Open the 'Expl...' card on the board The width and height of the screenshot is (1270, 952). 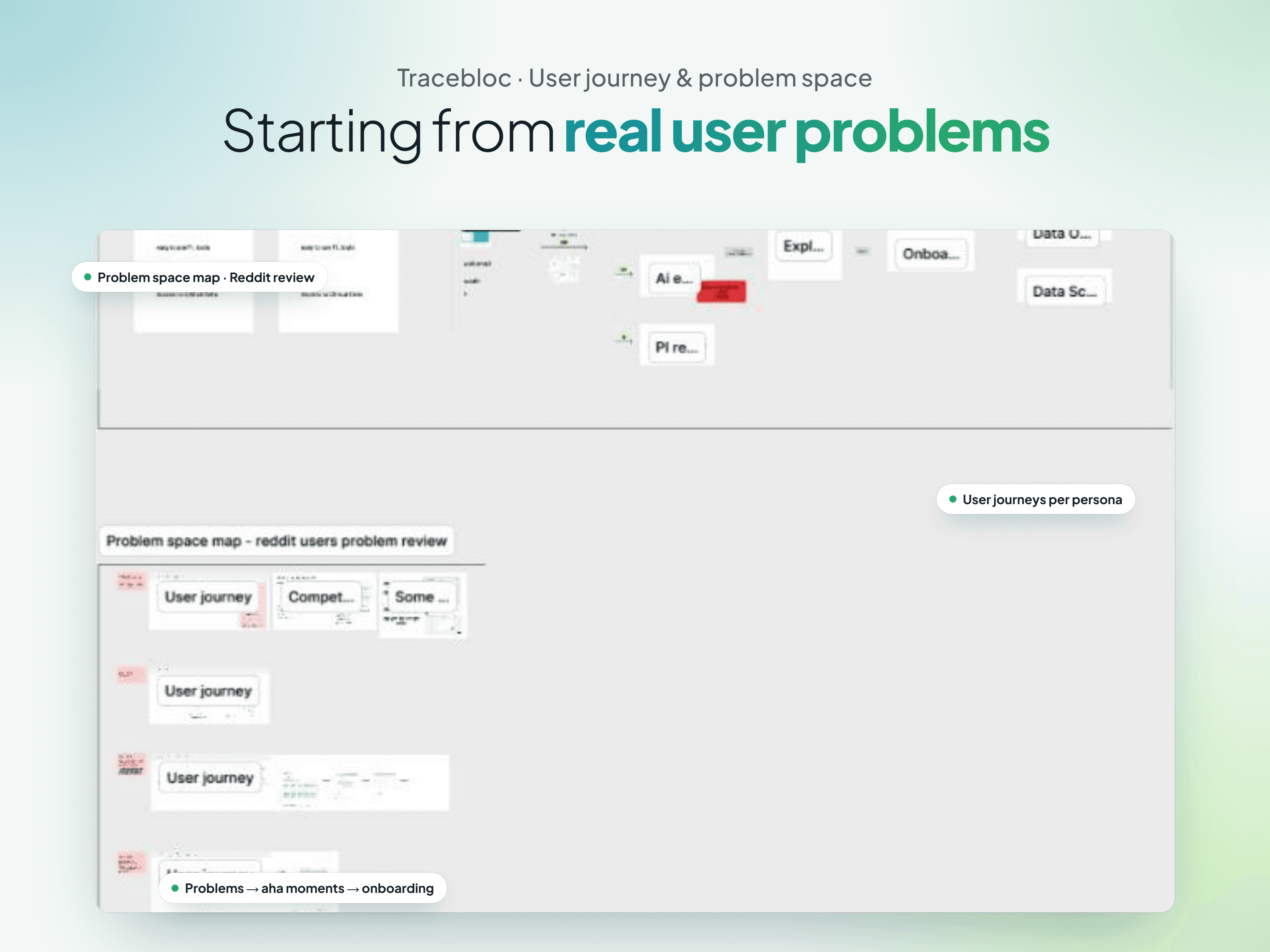click(x=803, y=247)
